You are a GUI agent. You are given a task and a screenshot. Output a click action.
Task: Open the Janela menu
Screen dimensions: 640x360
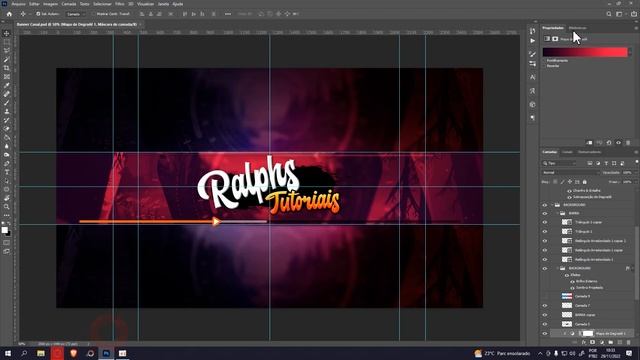coord(163,4)
